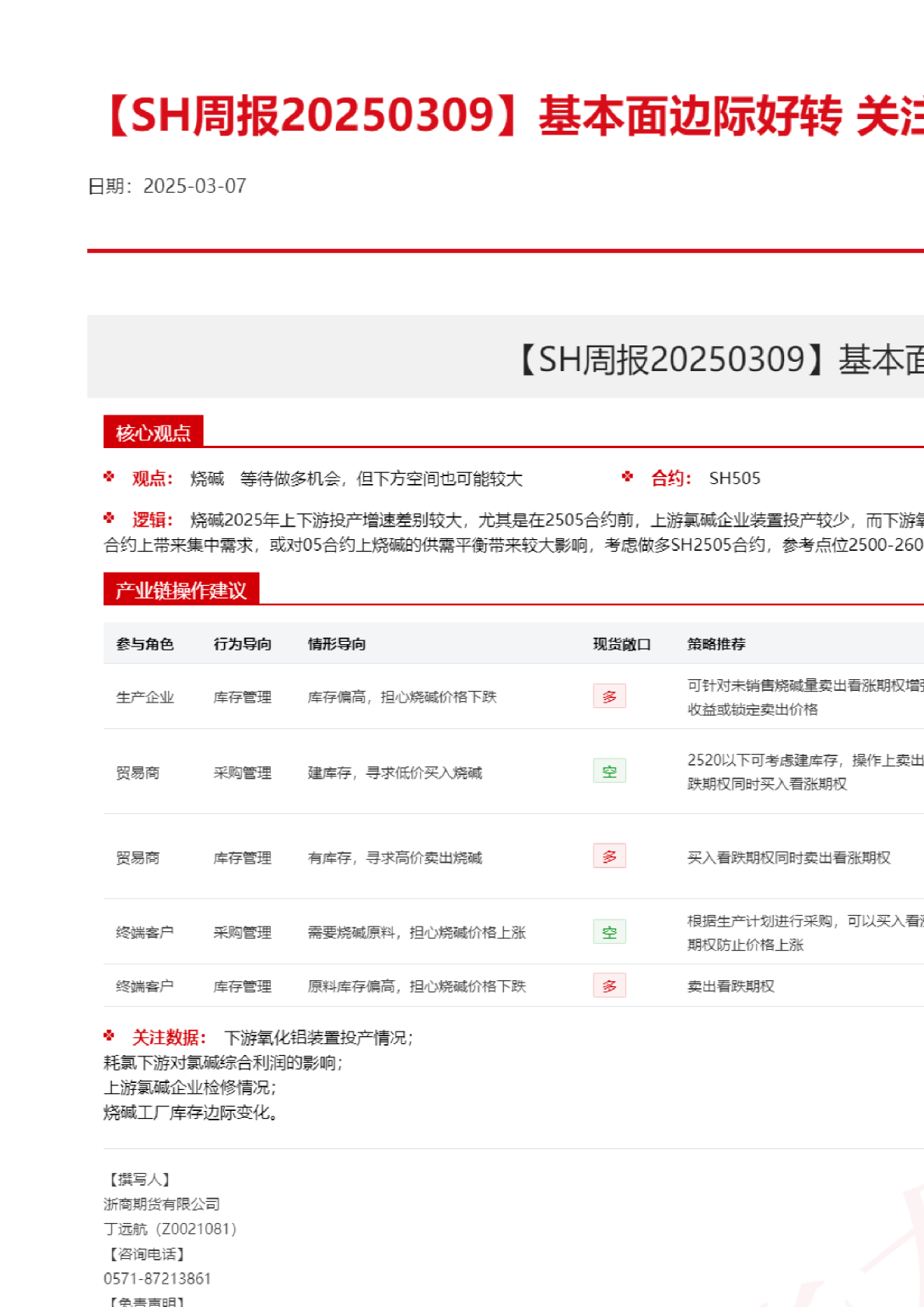Viewport: 924px width, 1307px height.
Task: Click the 现货敞口 column header
Action: tap(621, 644)
